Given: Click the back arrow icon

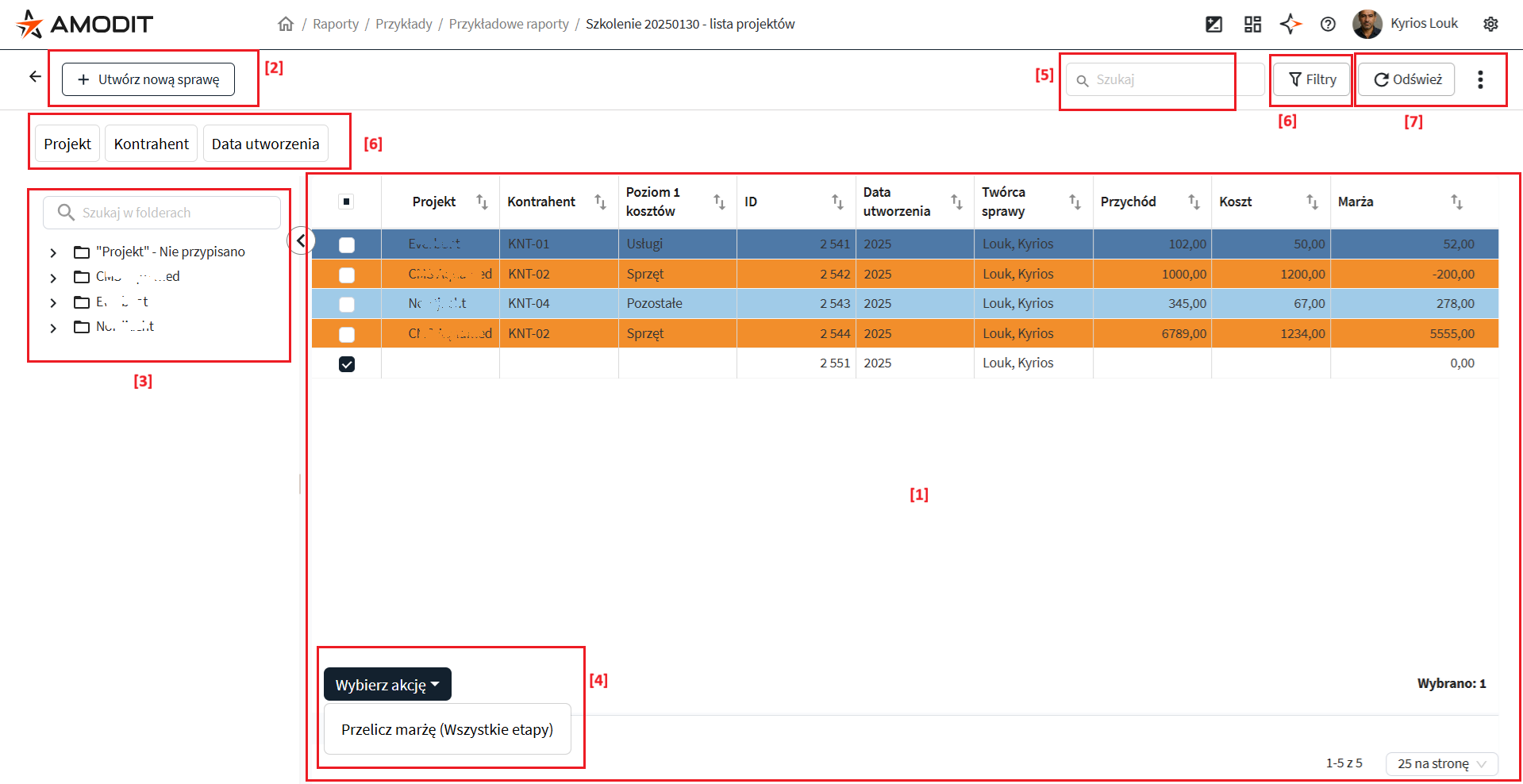Looking at the screenshot, I should pos(35,77).
